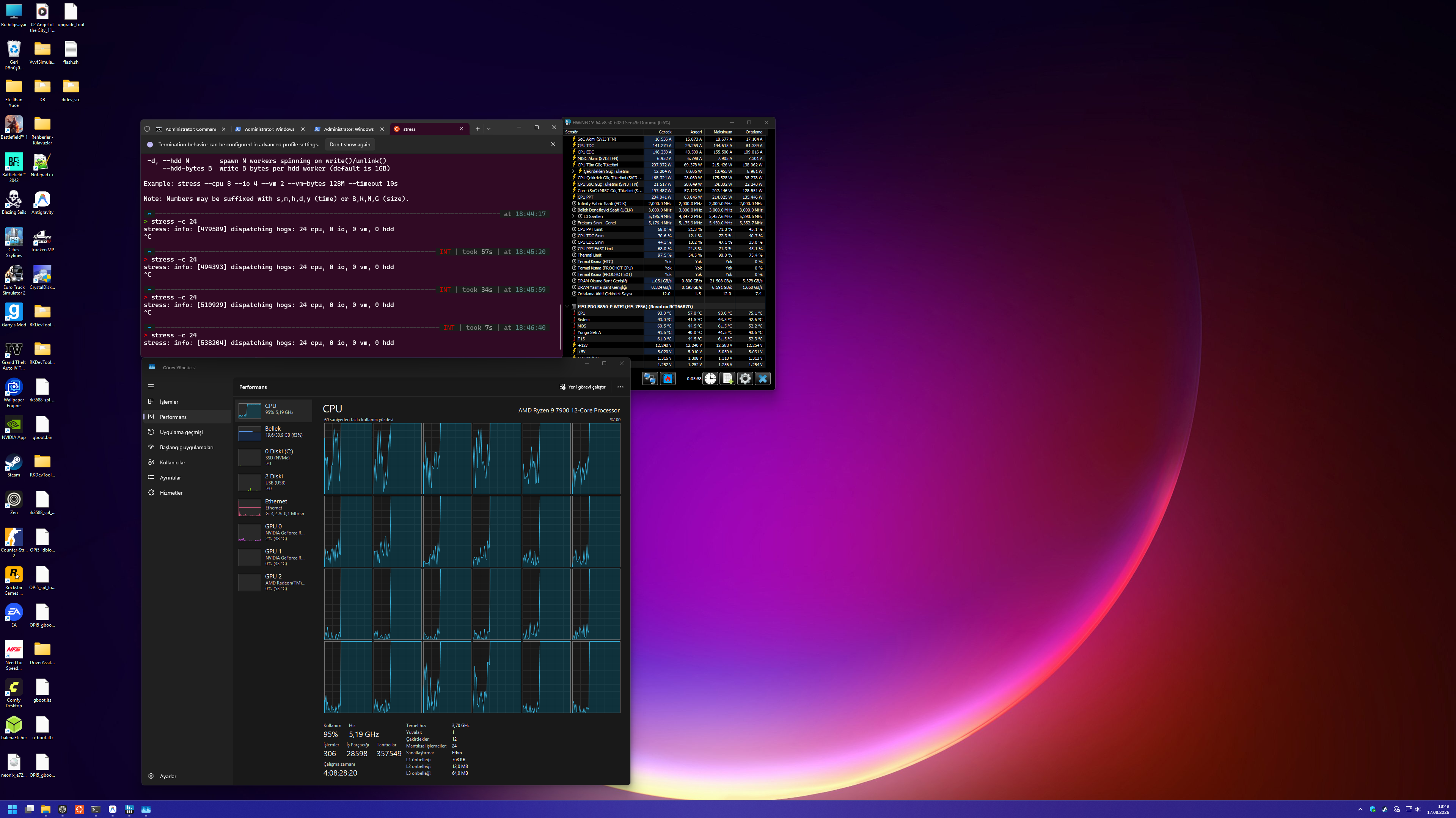Open Comfy Desktop shortcut icon
Screen dimensions: 1456x818
(14, 693)
